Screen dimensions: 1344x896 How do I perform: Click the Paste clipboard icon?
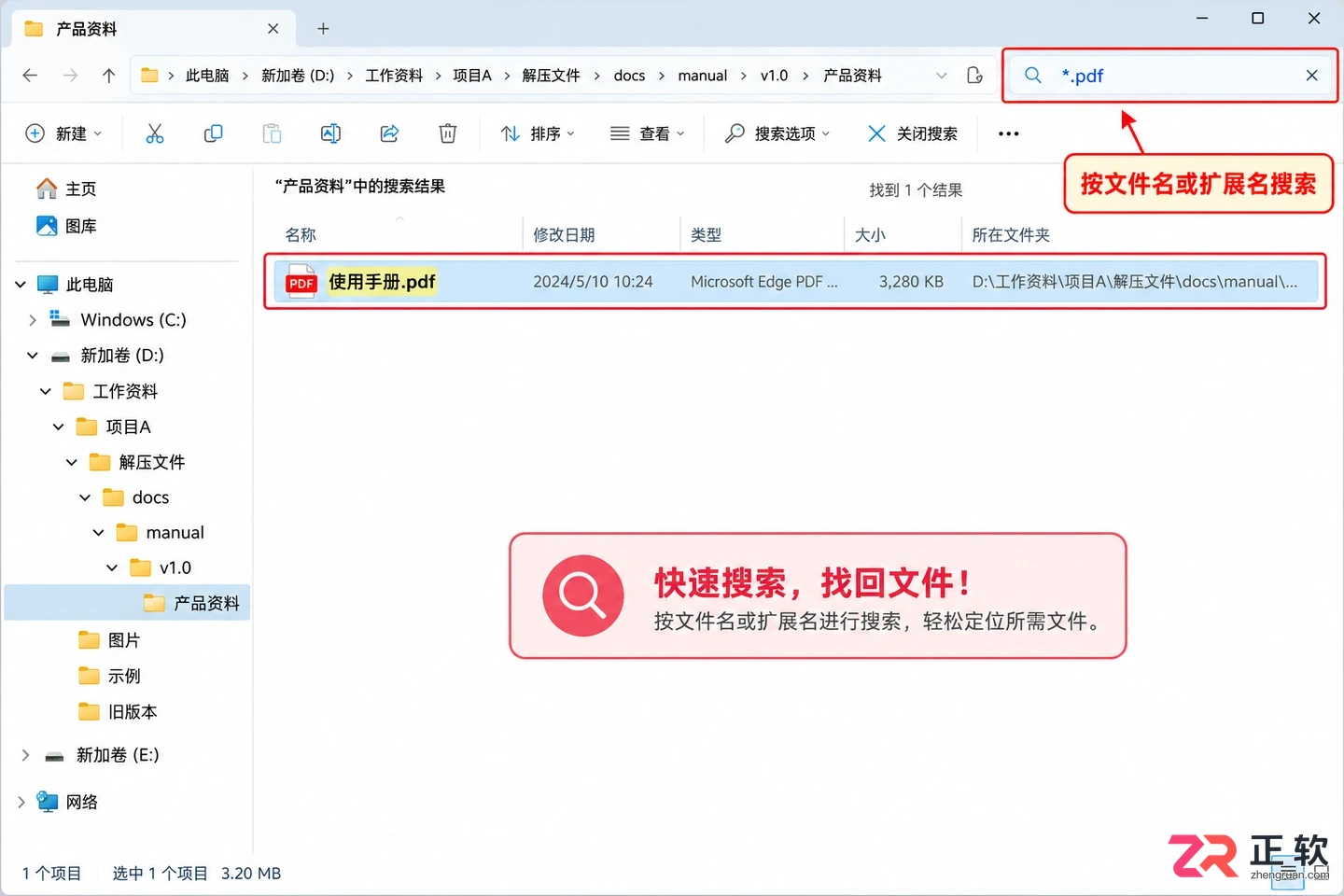click(272, 133)
